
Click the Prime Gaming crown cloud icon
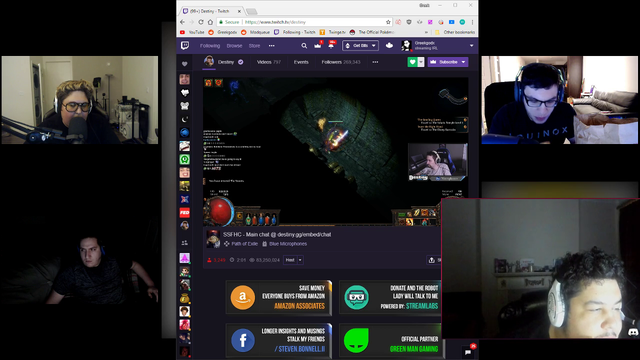389,45
